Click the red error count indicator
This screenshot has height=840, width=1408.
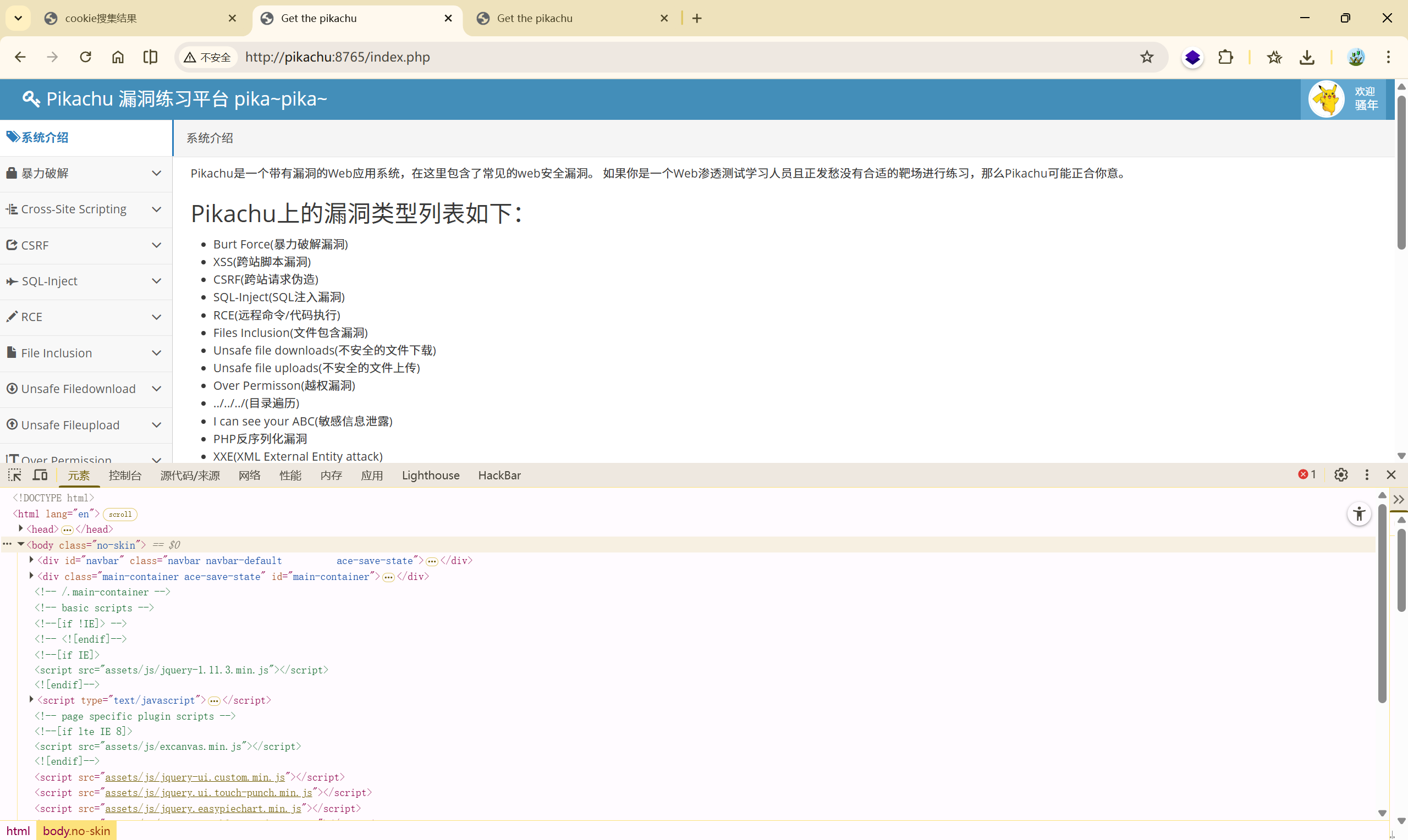(1307, 474)
